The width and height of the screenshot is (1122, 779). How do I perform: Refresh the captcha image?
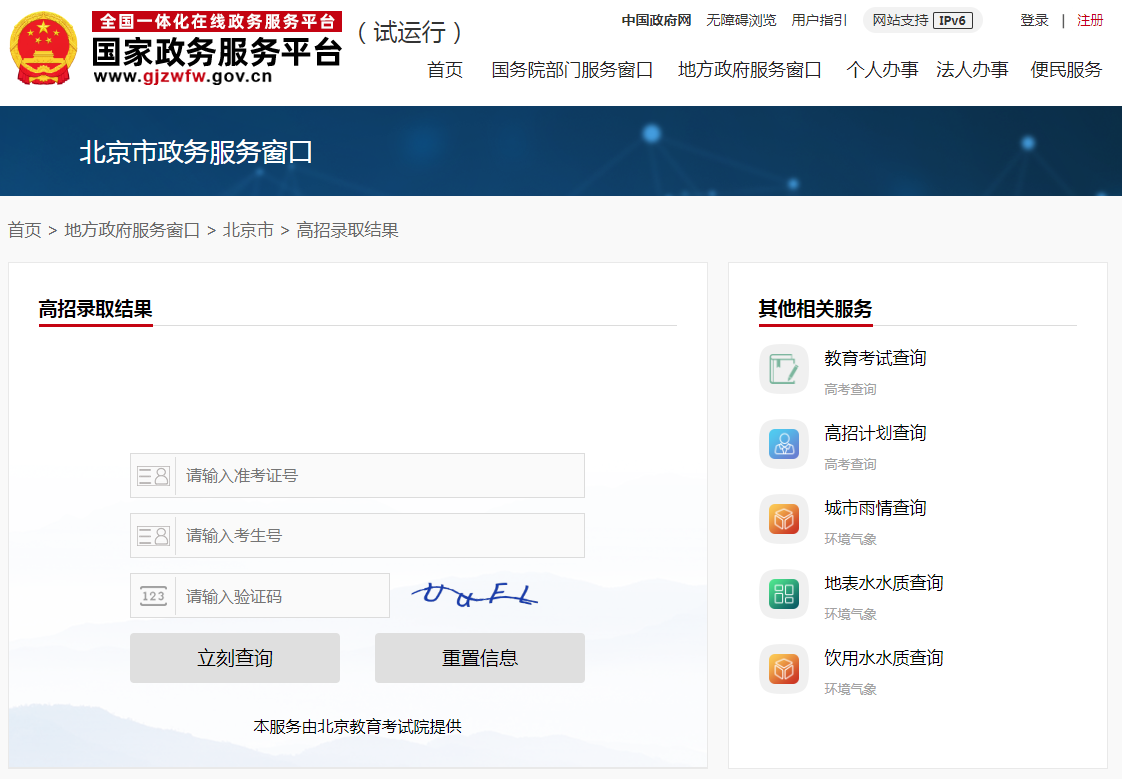coord(474,594)
